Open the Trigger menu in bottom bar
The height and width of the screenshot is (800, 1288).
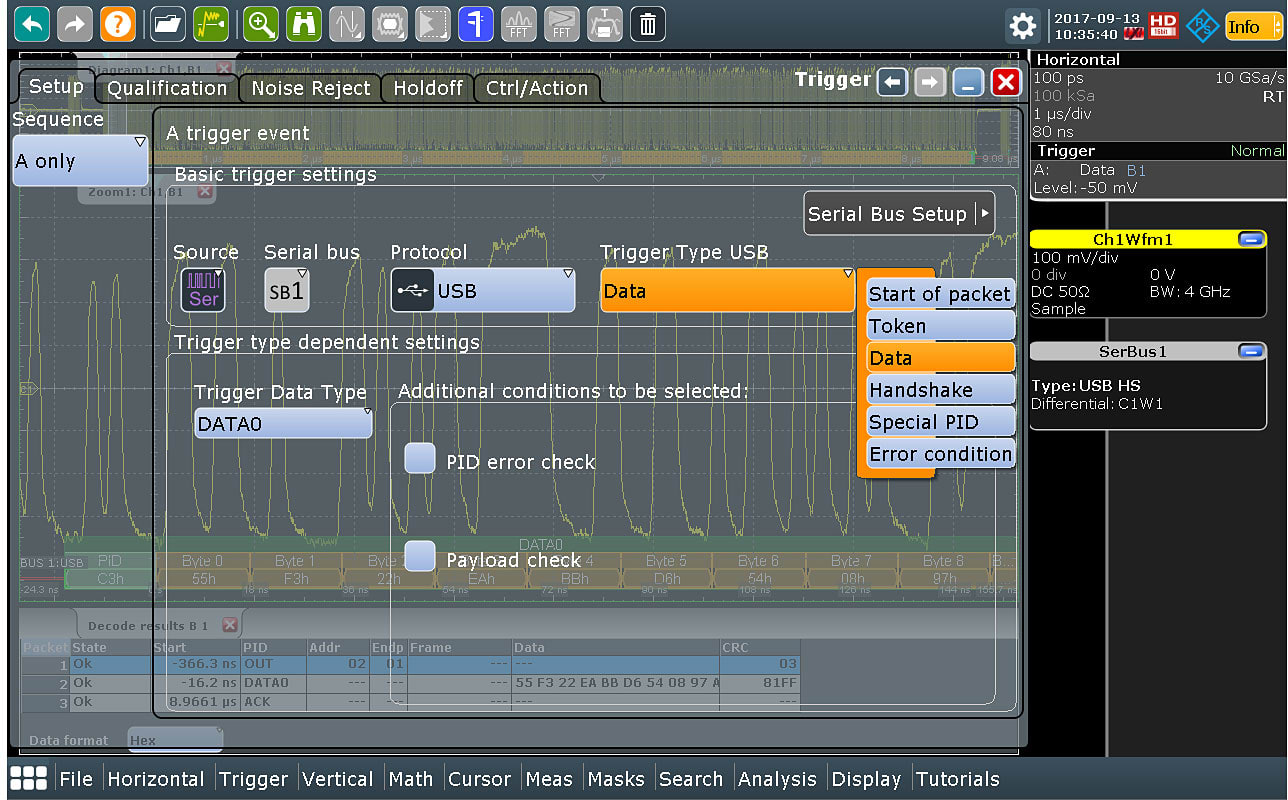(x=254, y=779)
